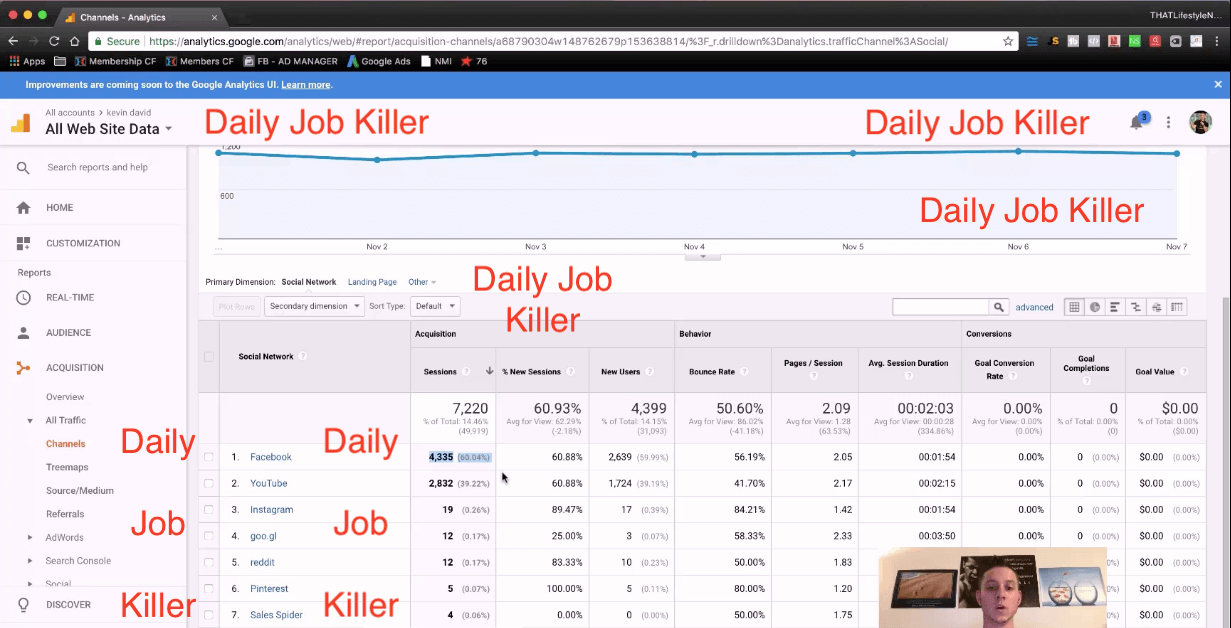
Task: Tick the checkbox for the reddit row
Action: tap(209, 562)
